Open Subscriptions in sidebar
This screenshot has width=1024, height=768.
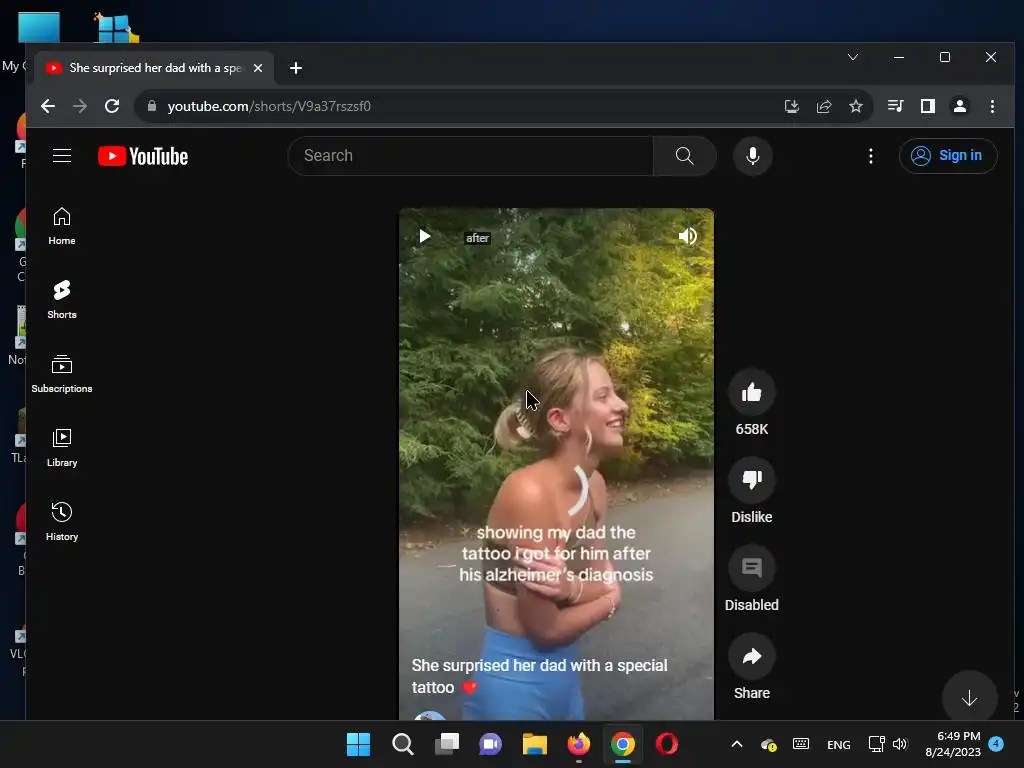click(x=62, y=374)
